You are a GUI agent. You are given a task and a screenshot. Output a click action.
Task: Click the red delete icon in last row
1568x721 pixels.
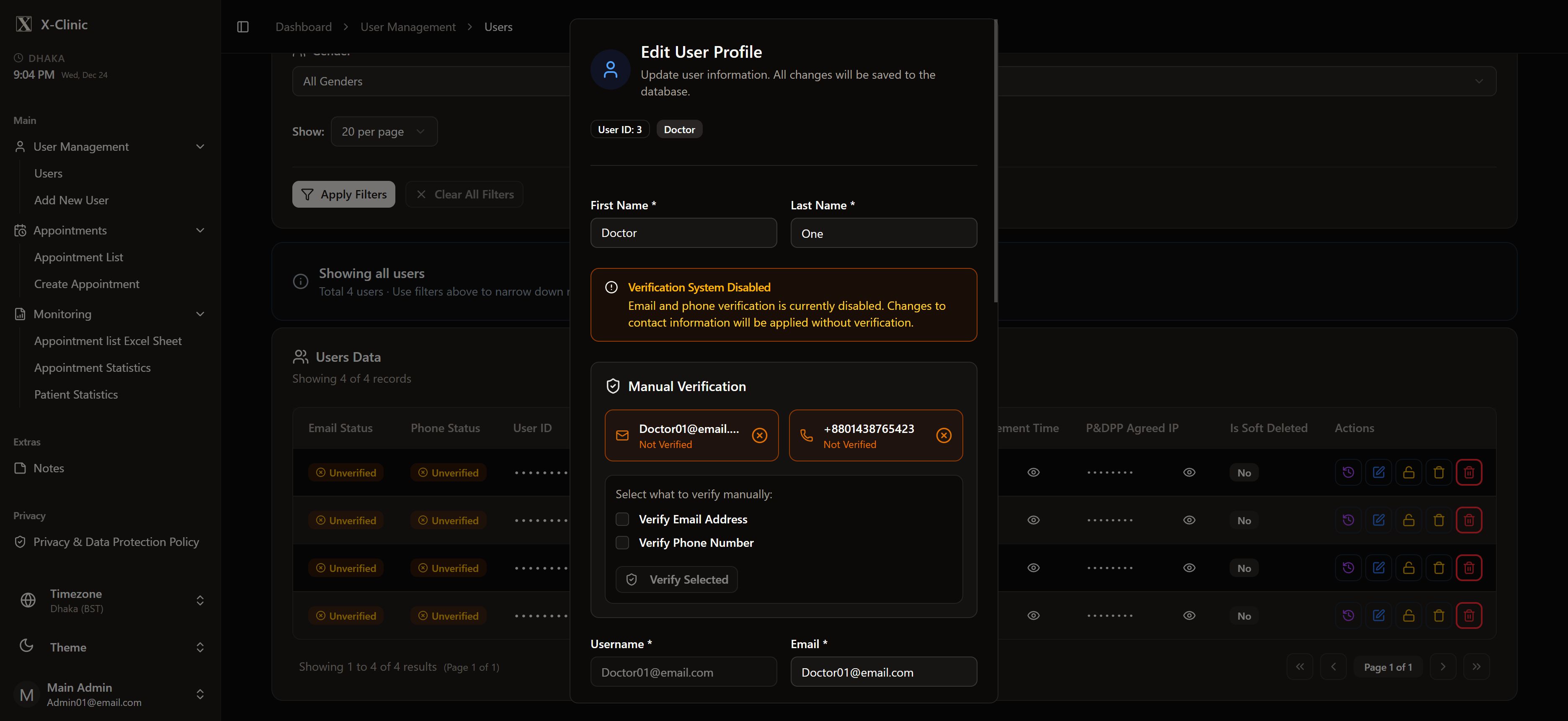(1468, 616)
